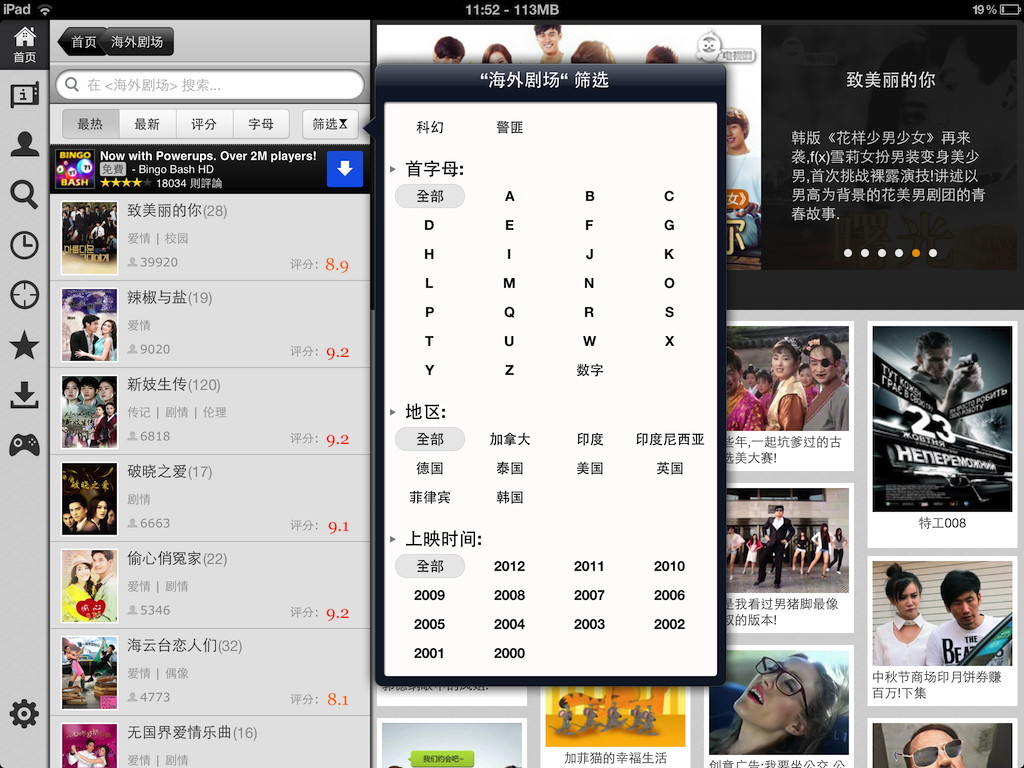This screenshot has width=1024, height=768.
Task: Select year 2012 in 上映时间 filter
Action: tap(510, 566)
